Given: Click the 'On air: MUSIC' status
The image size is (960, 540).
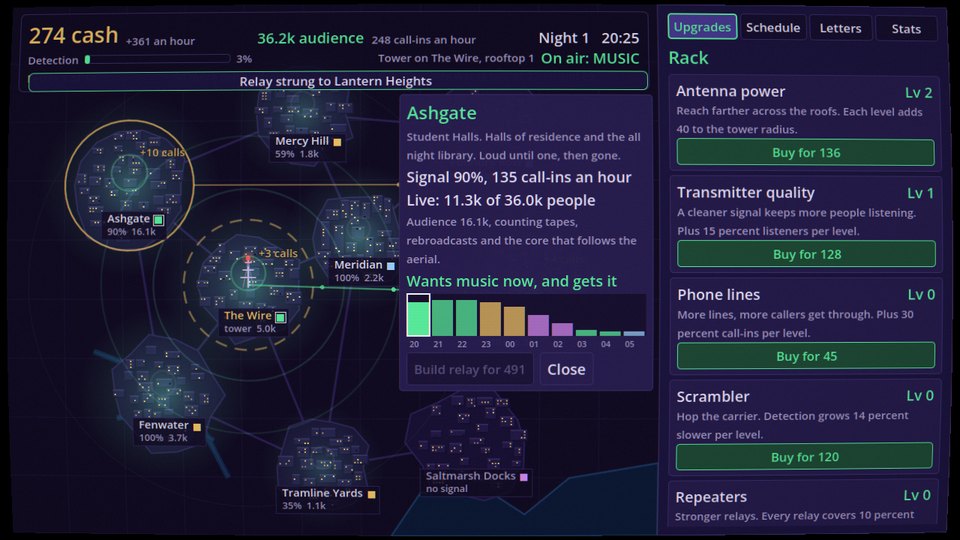Looking at the screenshot, I should click(x=590, y=59).
